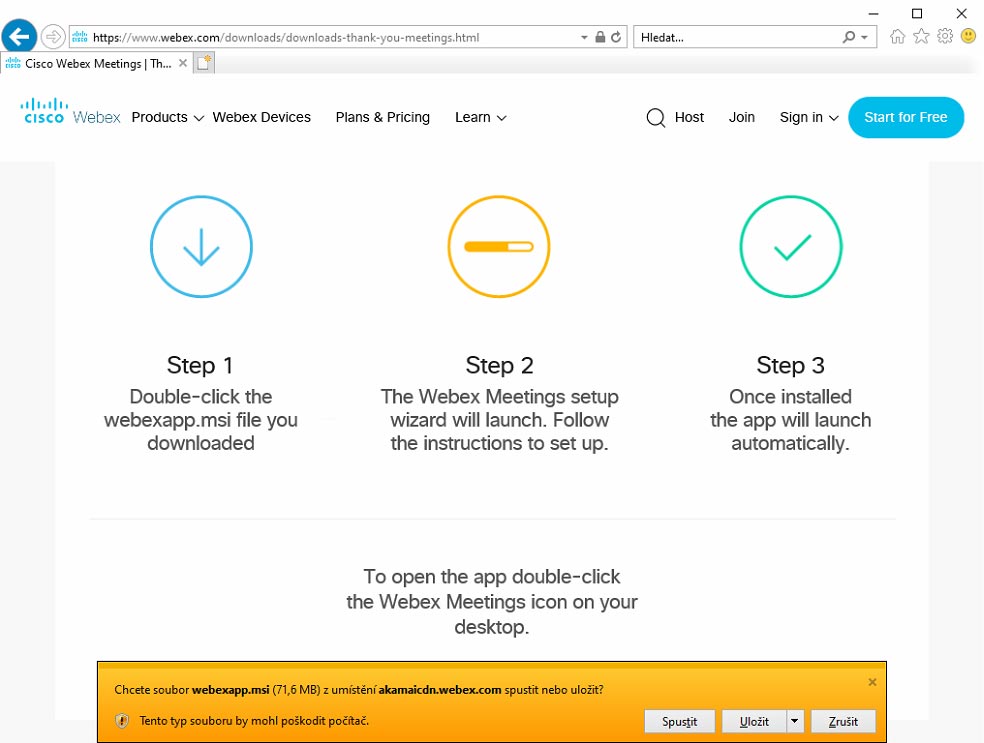Screen dimensions: 984x743
Task: Click akamaicdn.webex.com text in download bar
Action: tap(439, 690)
